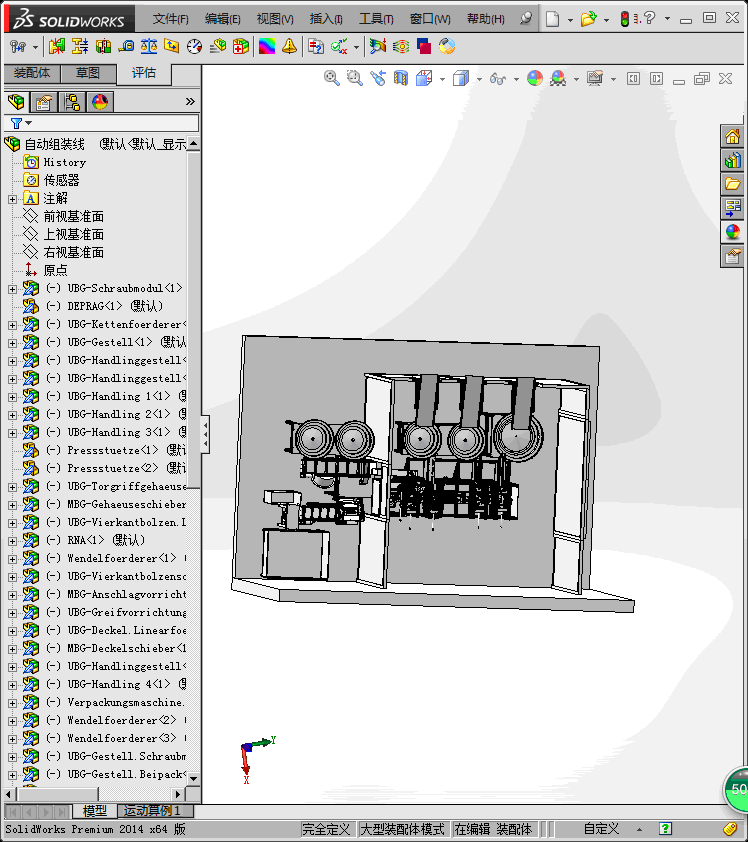Expand the UBG-Schraubmodul<1> component
Screen dimensions: 748x842
[12, 289]
